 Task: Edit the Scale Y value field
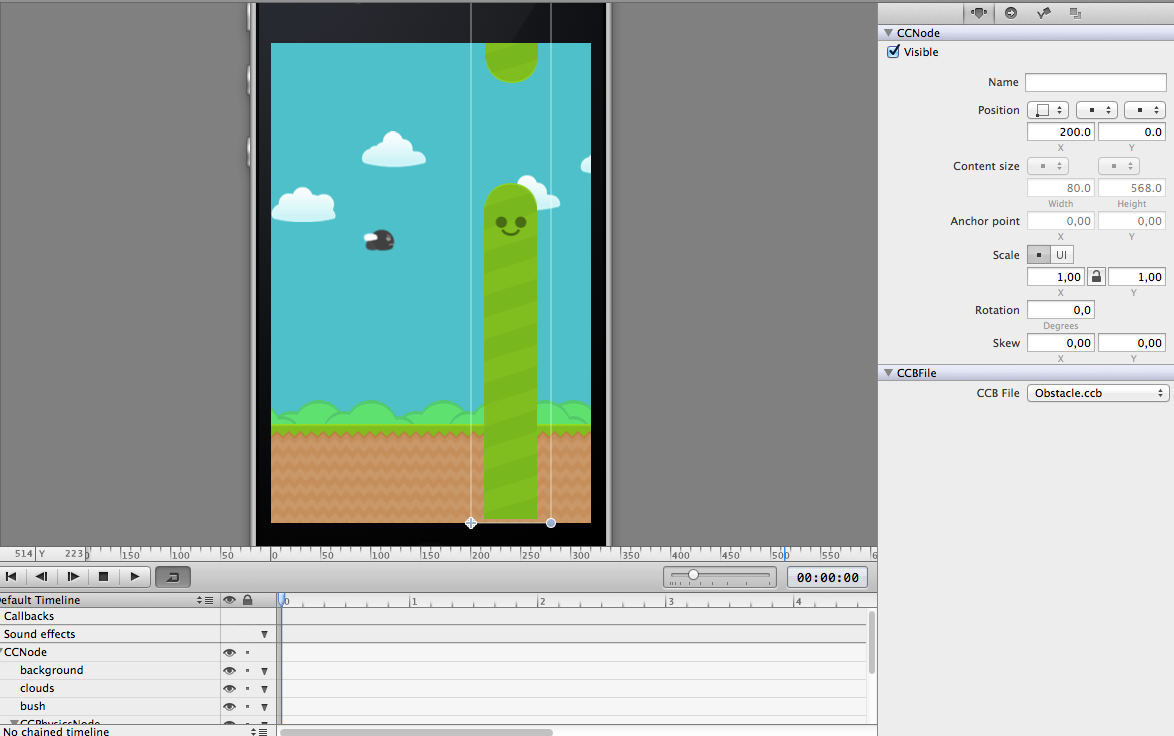[x=1137, y=277]
